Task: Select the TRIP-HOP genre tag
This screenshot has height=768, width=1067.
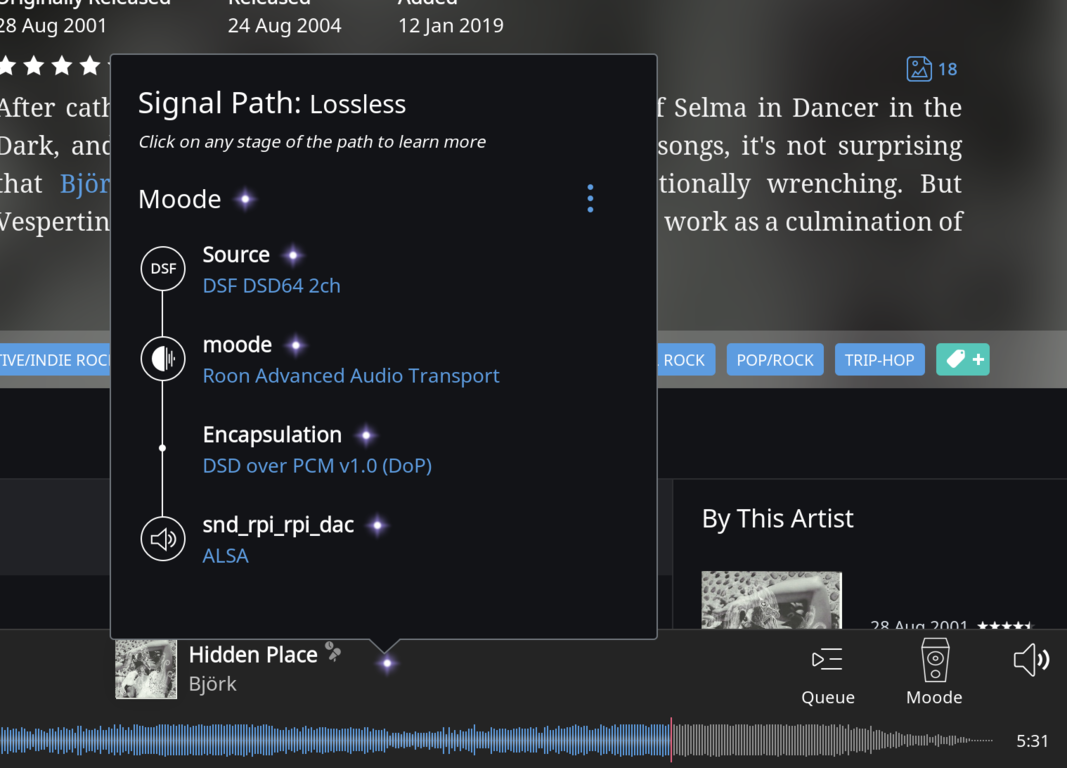Action: (x=879, y=359)
